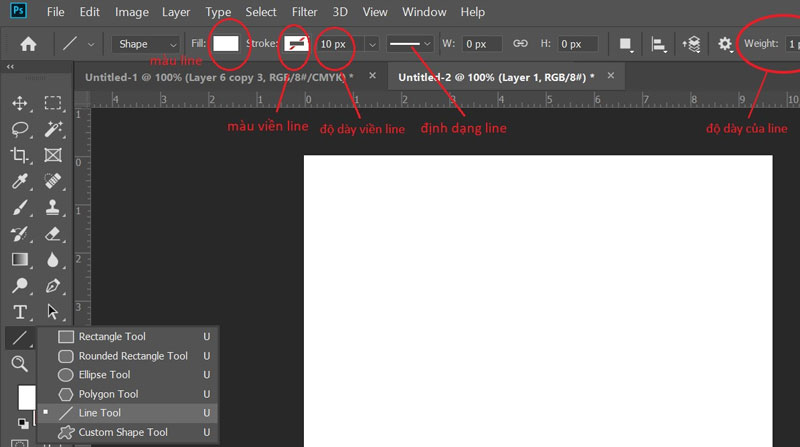Activate the Crop tool
The height and width of the screenshot is (447, 800).
(19, 155)
